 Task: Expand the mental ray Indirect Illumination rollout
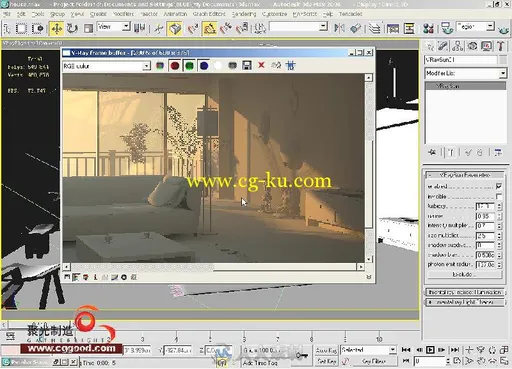465,292
